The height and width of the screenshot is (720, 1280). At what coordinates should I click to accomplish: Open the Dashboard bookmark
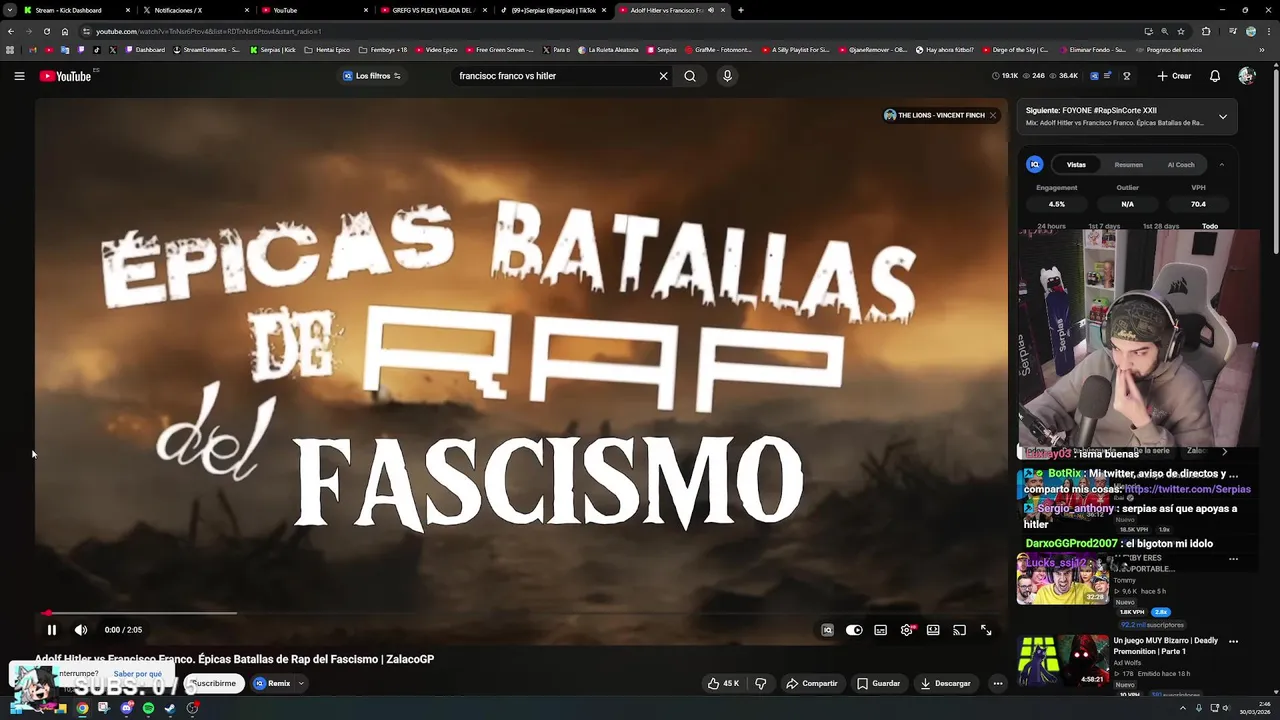(x=145, y=50)
